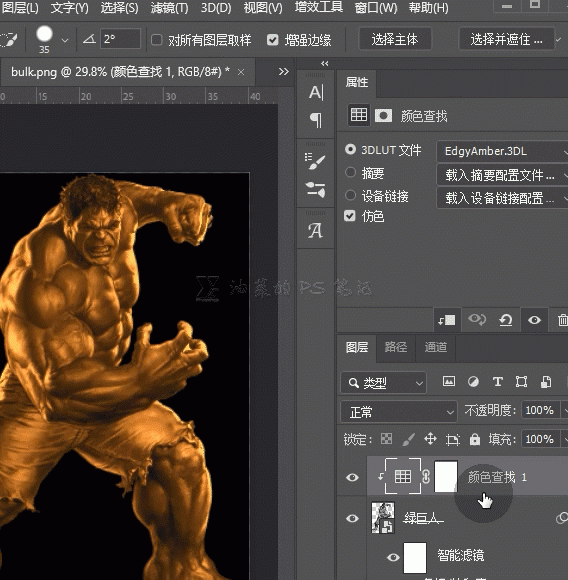Viewport: 568px width, 580px height.
Task: Open 图层(L) menu
Action: [x=20, y=7]
